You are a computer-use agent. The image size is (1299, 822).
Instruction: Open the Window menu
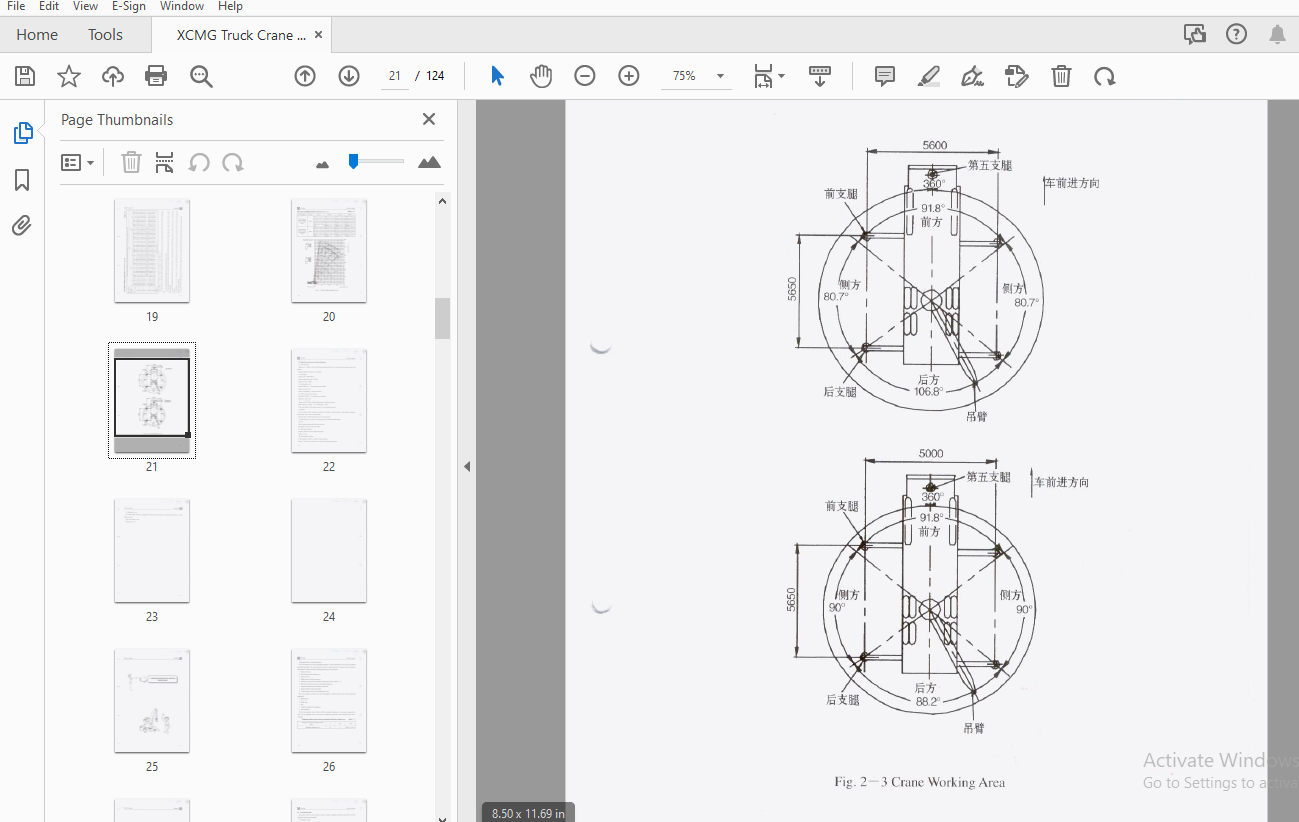coord(182,6)
